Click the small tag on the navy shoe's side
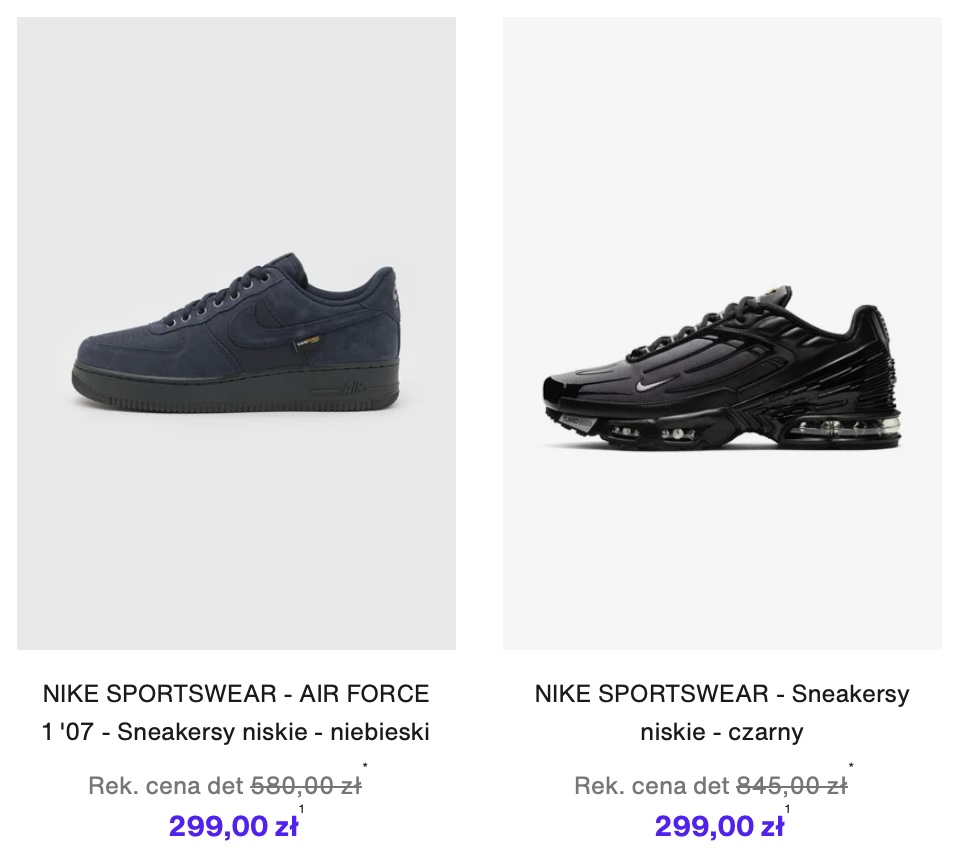The image size is (960, 864). click(299, 345)
